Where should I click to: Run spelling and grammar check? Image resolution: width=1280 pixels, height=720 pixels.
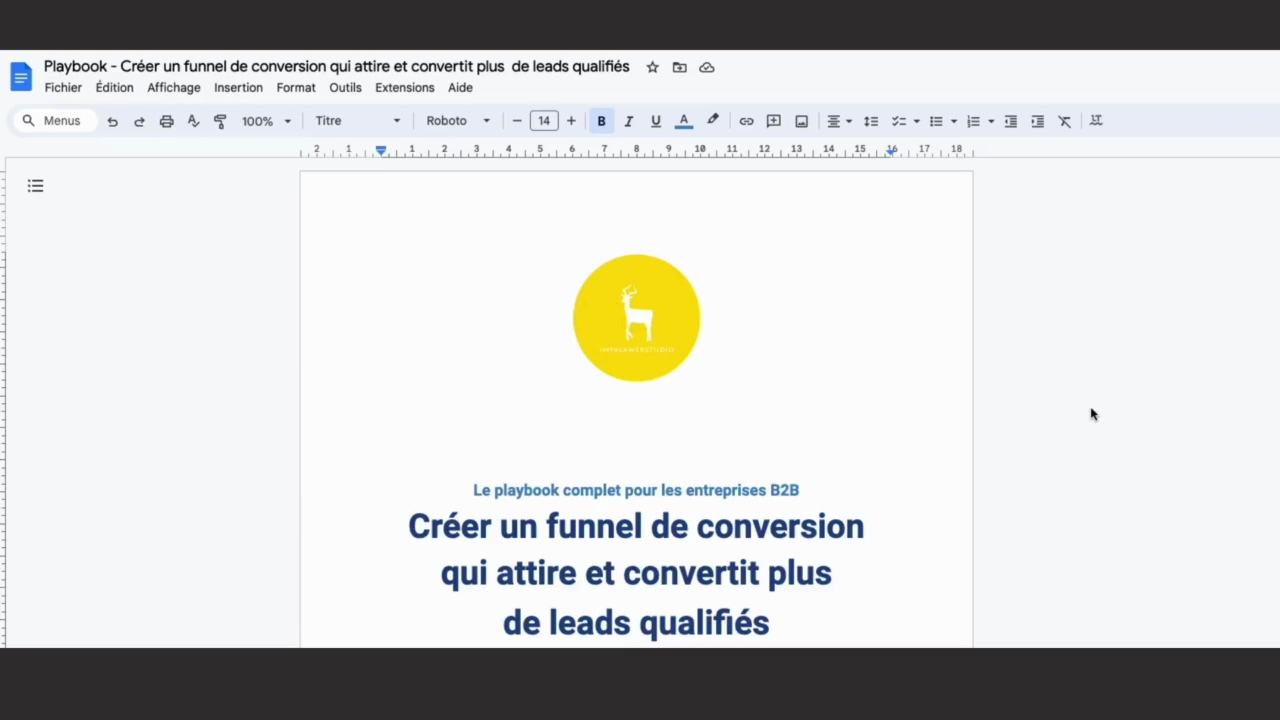(193, 121)
